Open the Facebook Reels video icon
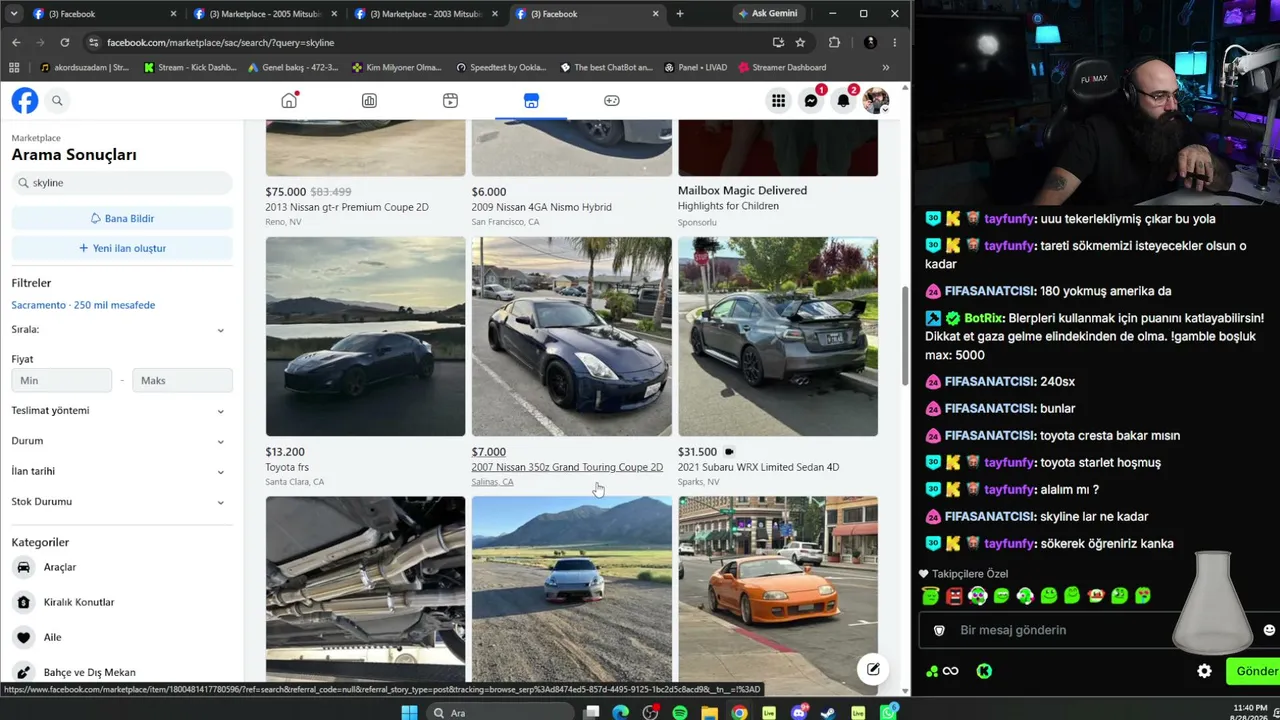Image resolution: width=1280 pixels, height=720 pixels. pyautogui.click(x=450, y=100)
